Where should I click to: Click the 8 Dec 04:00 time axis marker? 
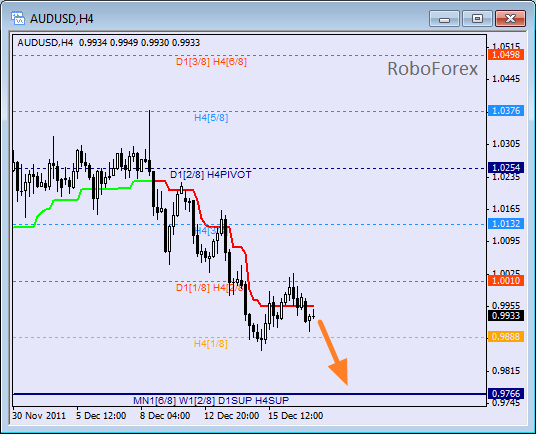click(165, 416)
